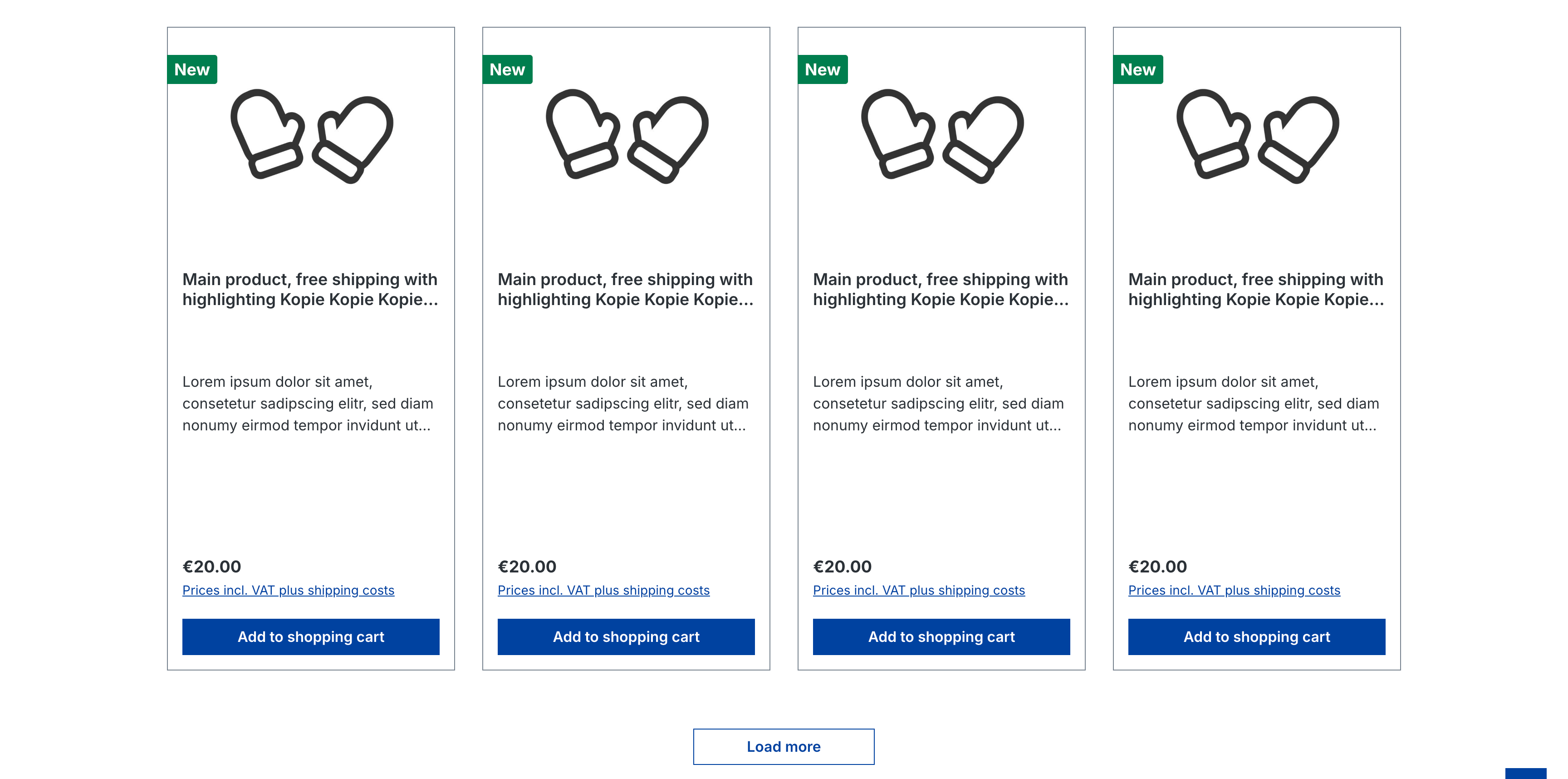Click the New badge on fourth card
This screenshot has width=1568, height=779.
pos(1137,69)
